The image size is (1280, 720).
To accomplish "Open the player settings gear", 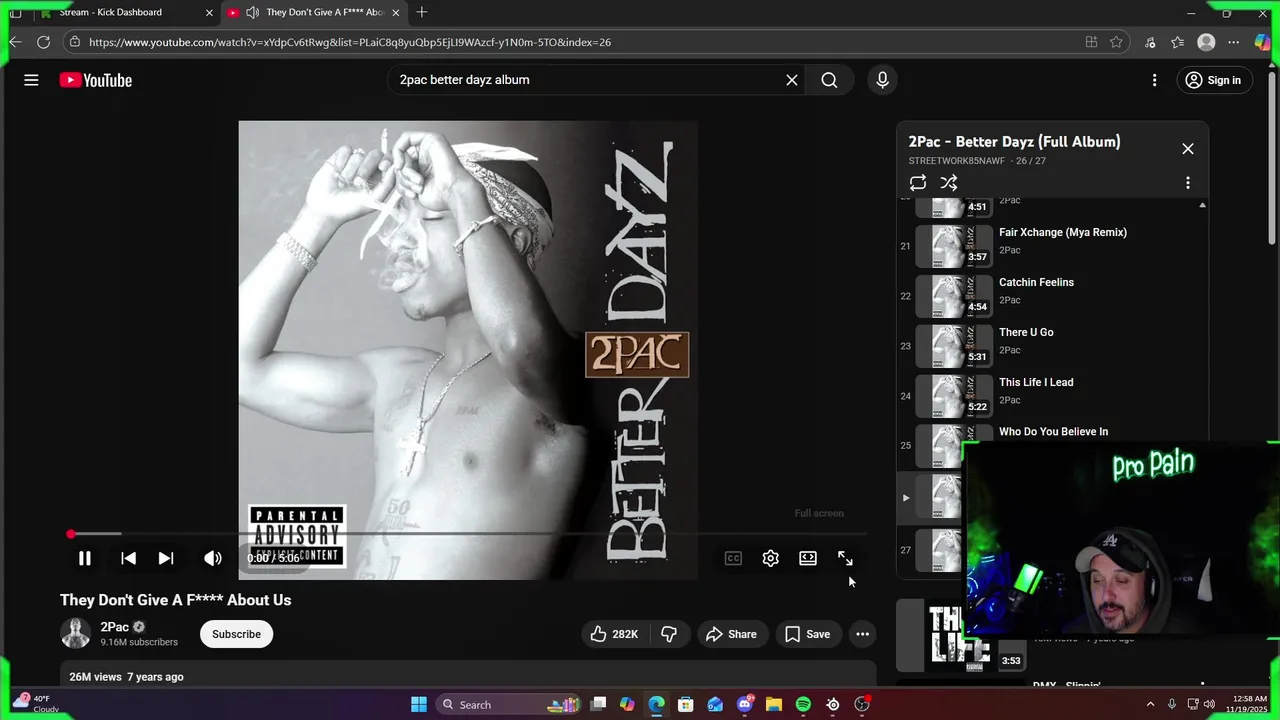I will (x=770, y=558).
